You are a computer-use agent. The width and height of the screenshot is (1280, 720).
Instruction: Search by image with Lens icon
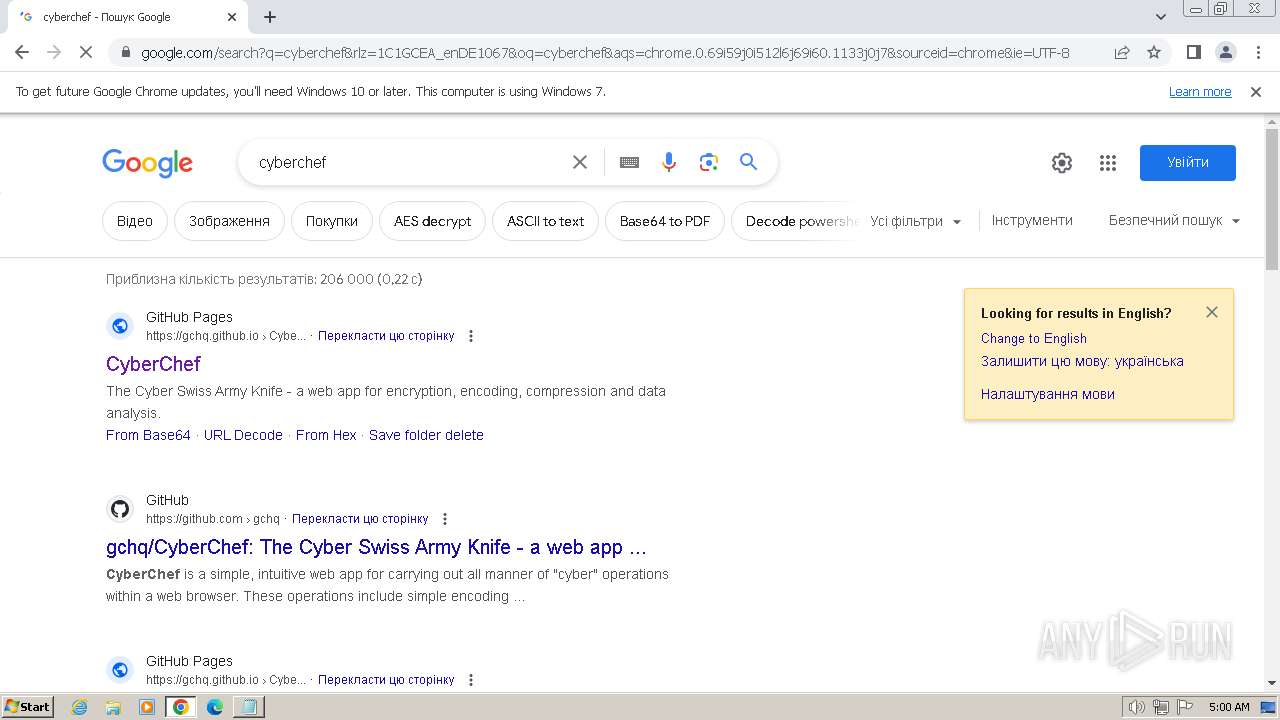coord(709,162)
